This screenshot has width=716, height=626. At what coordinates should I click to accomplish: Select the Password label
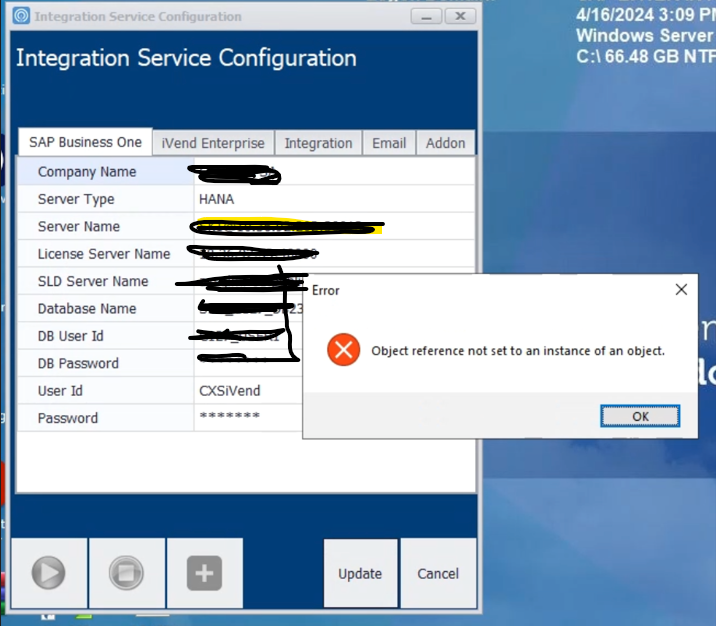click(x=68, y=418)
